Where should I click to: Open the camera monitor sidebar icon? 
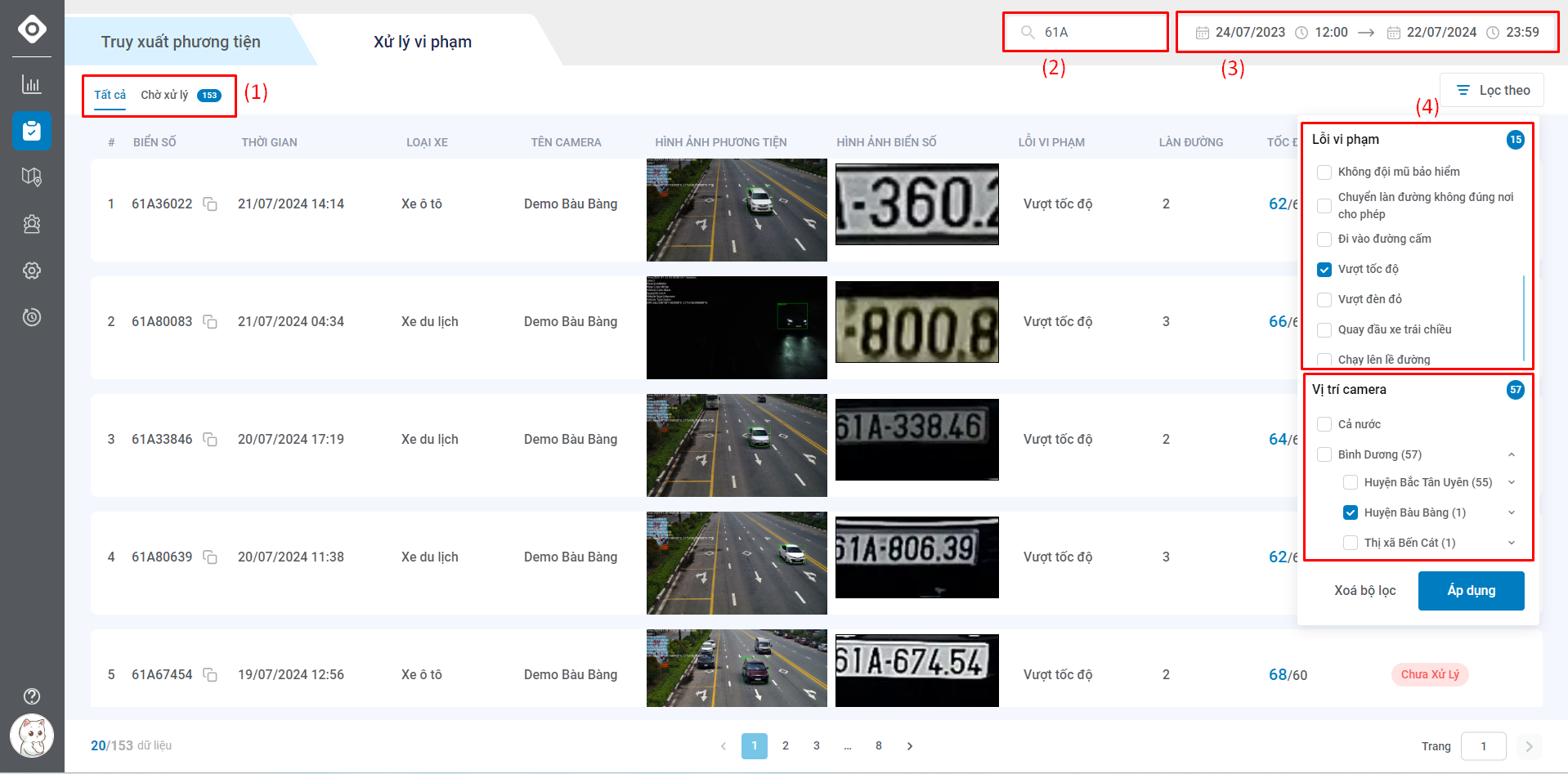[x=32, y=317]
